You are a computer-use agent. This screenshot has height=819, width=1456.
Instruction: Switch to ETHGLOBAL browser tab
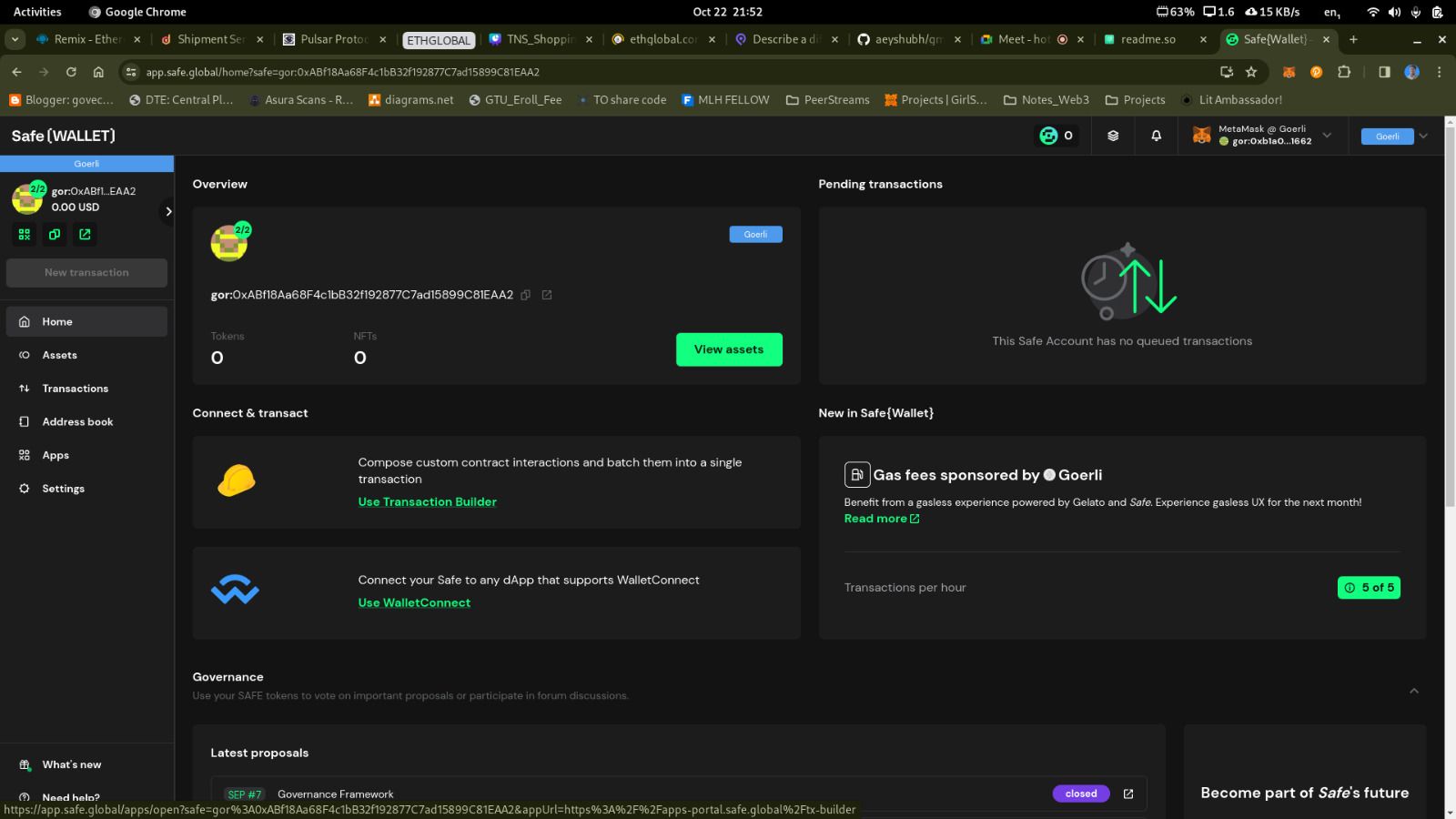pyautogui.click(x=439, y=40)
